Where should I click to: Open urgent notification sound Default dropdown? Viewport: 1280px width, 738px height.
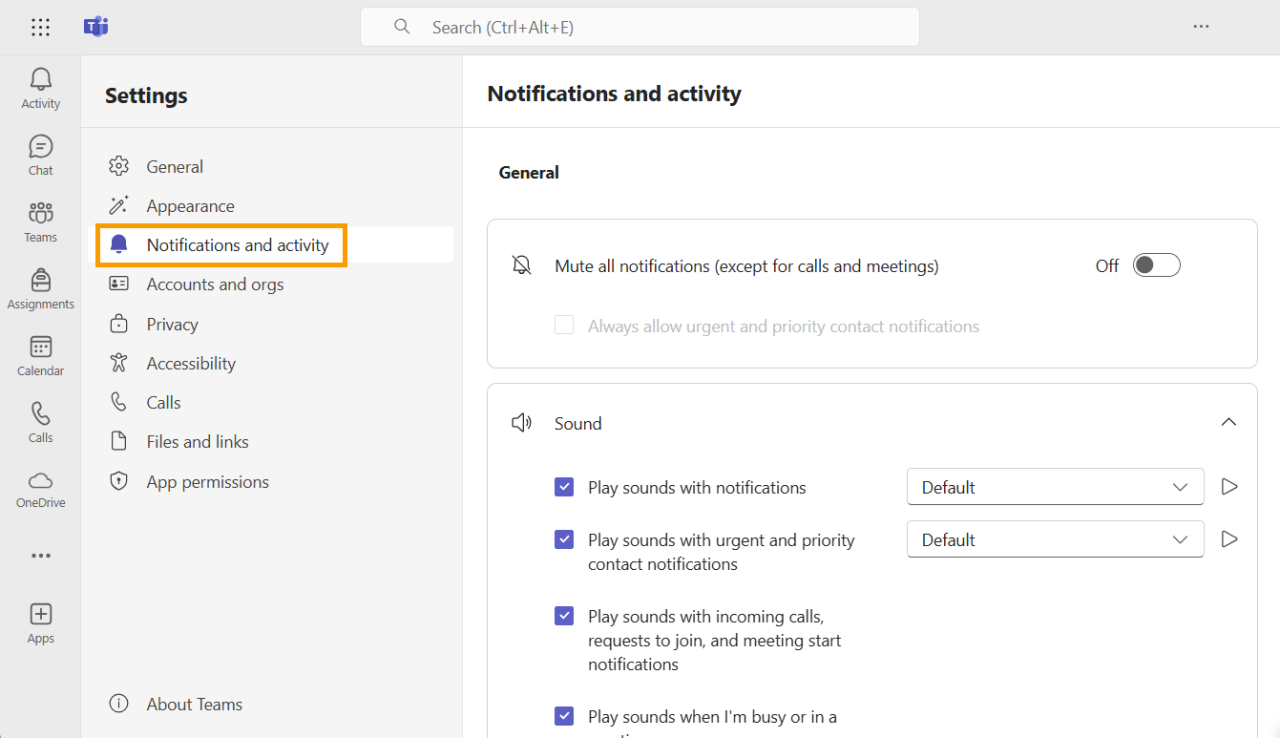pos(1055,539)
